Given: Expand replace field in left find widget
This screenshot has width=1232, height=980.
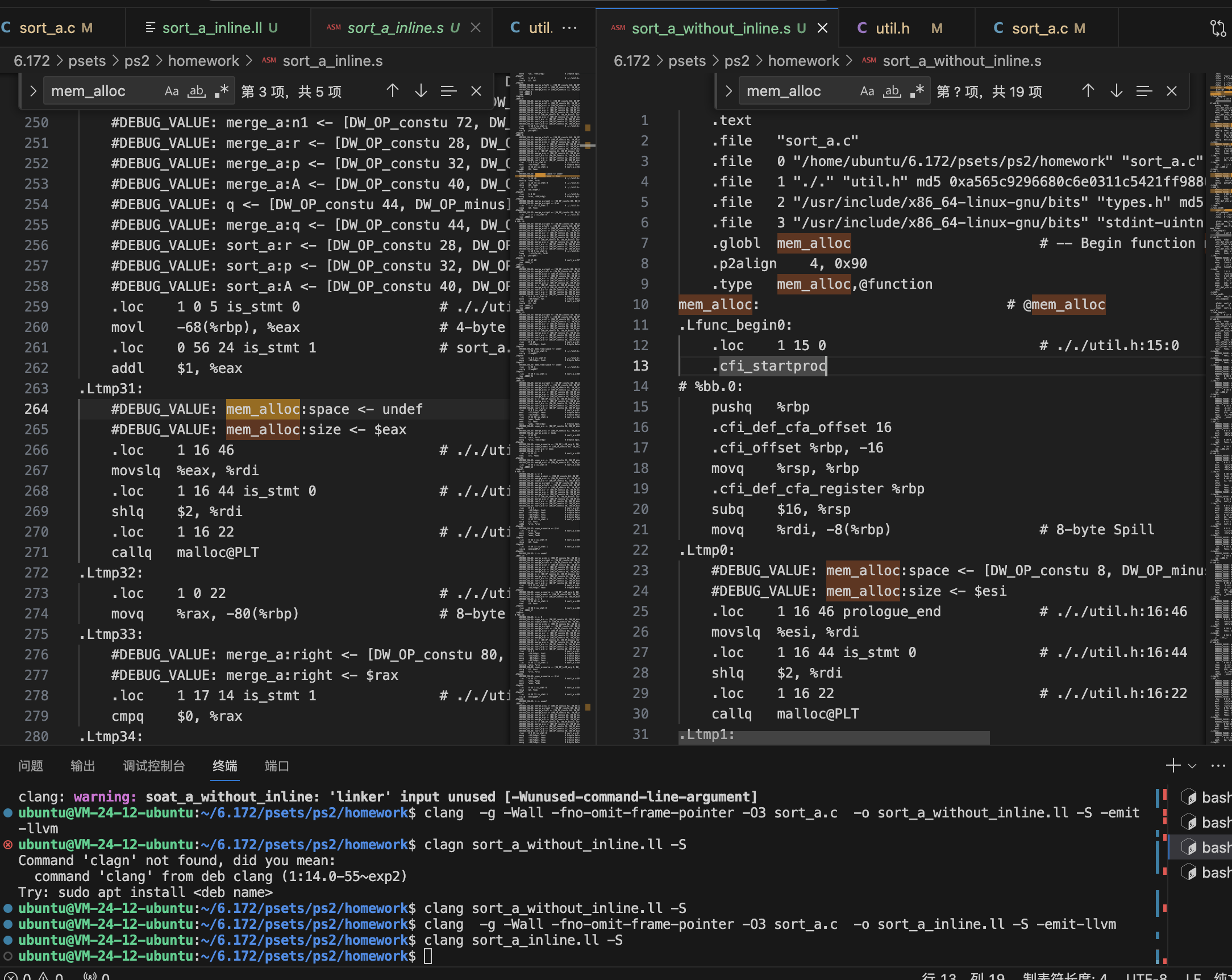Looking at the screenshot, I should point(33,91).
